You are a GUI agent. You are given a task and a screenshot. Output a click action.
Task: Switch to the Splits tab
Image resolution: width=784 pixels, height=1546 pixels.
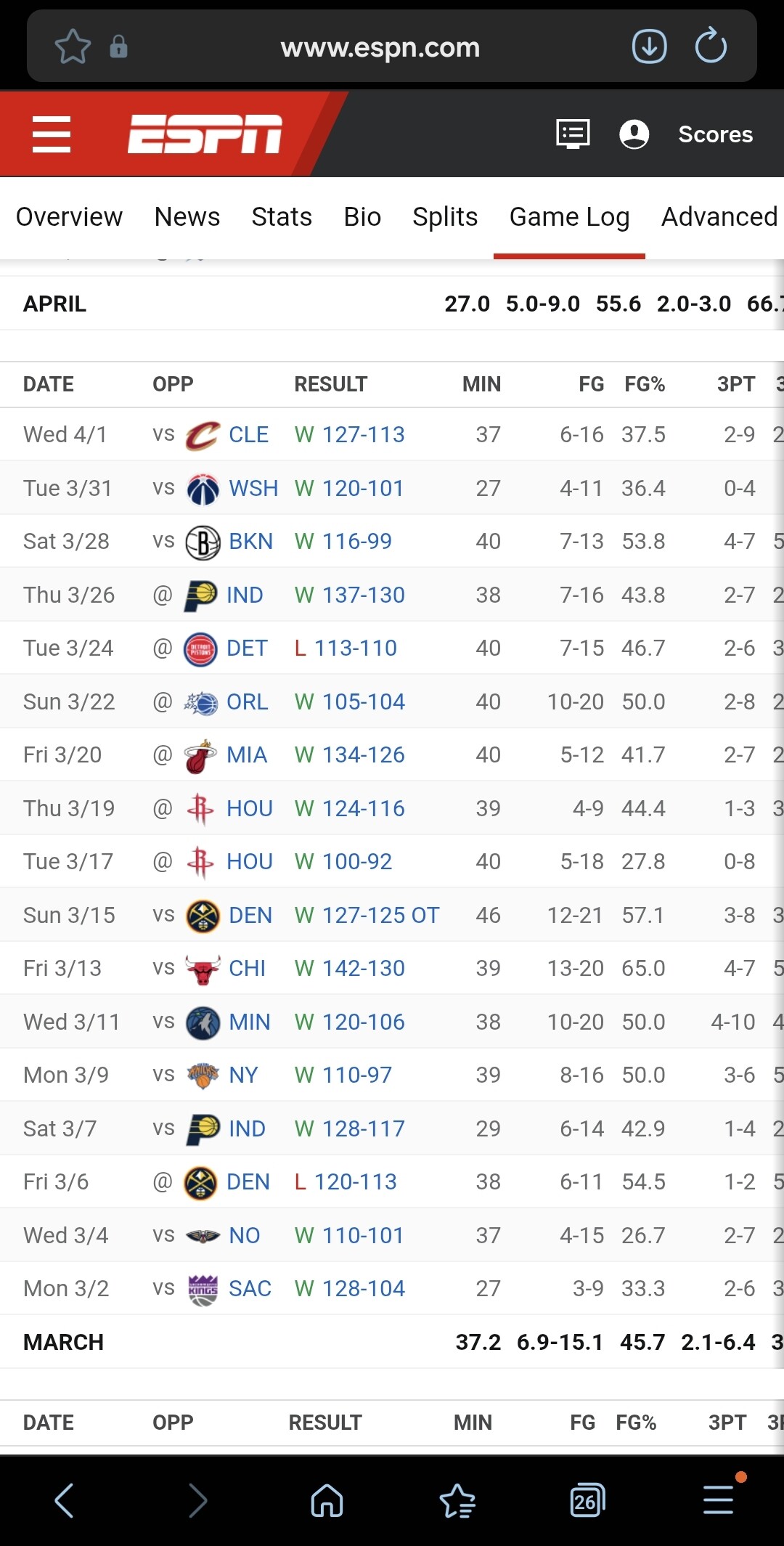[445, 217]
